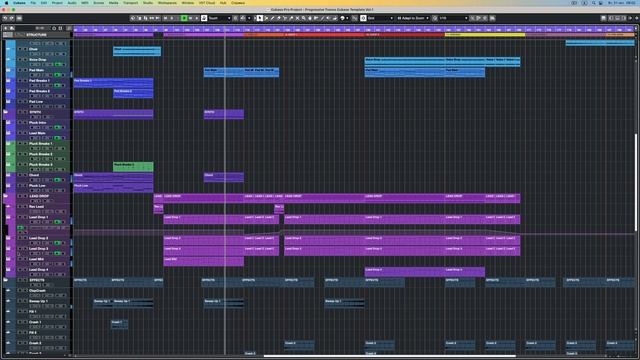Mute the Lead Mid track
640x360 pixels.
coord(19,259)
